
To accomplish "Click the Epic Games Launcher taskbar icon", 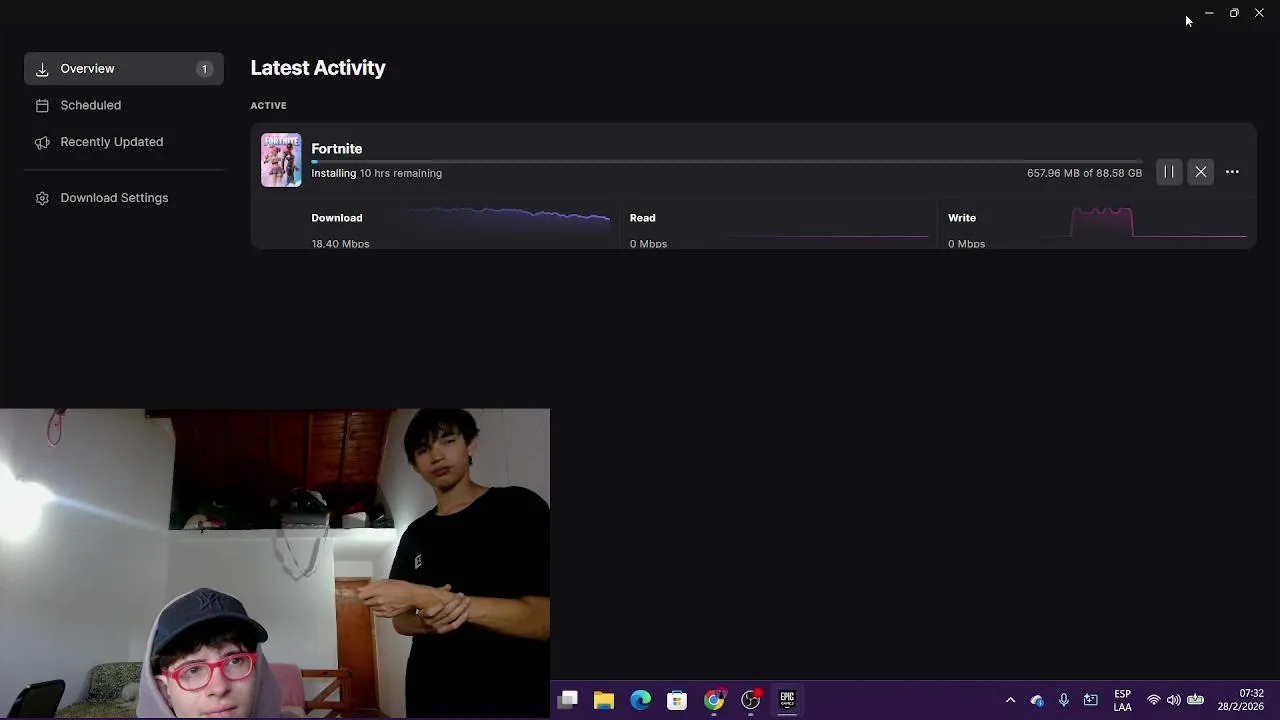I will 787,700.
